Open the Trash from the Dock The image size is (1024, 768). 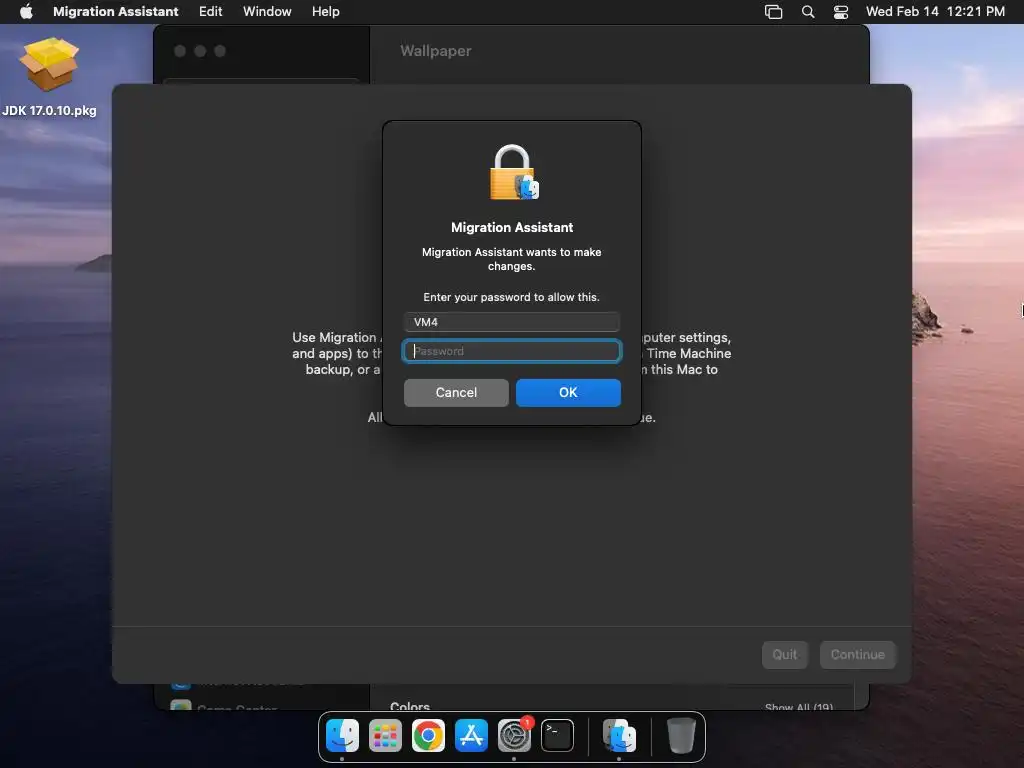pyautogui.click(x=681, y=735)
